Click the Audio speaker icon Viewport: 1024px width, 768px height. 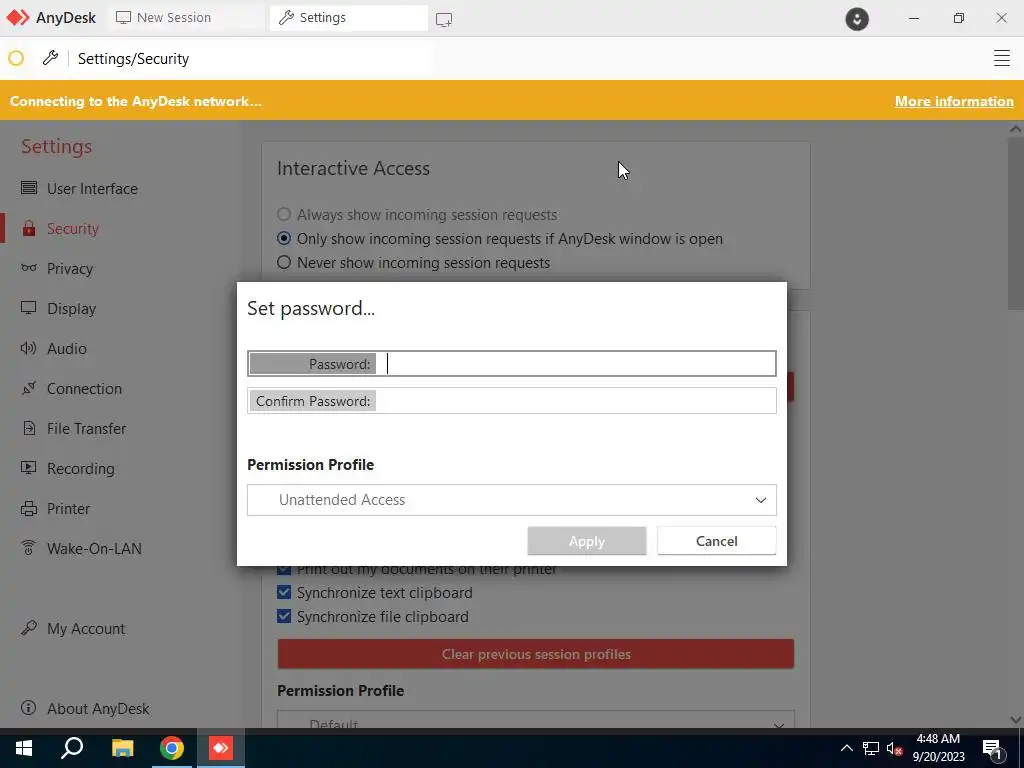tap(29, 348)
